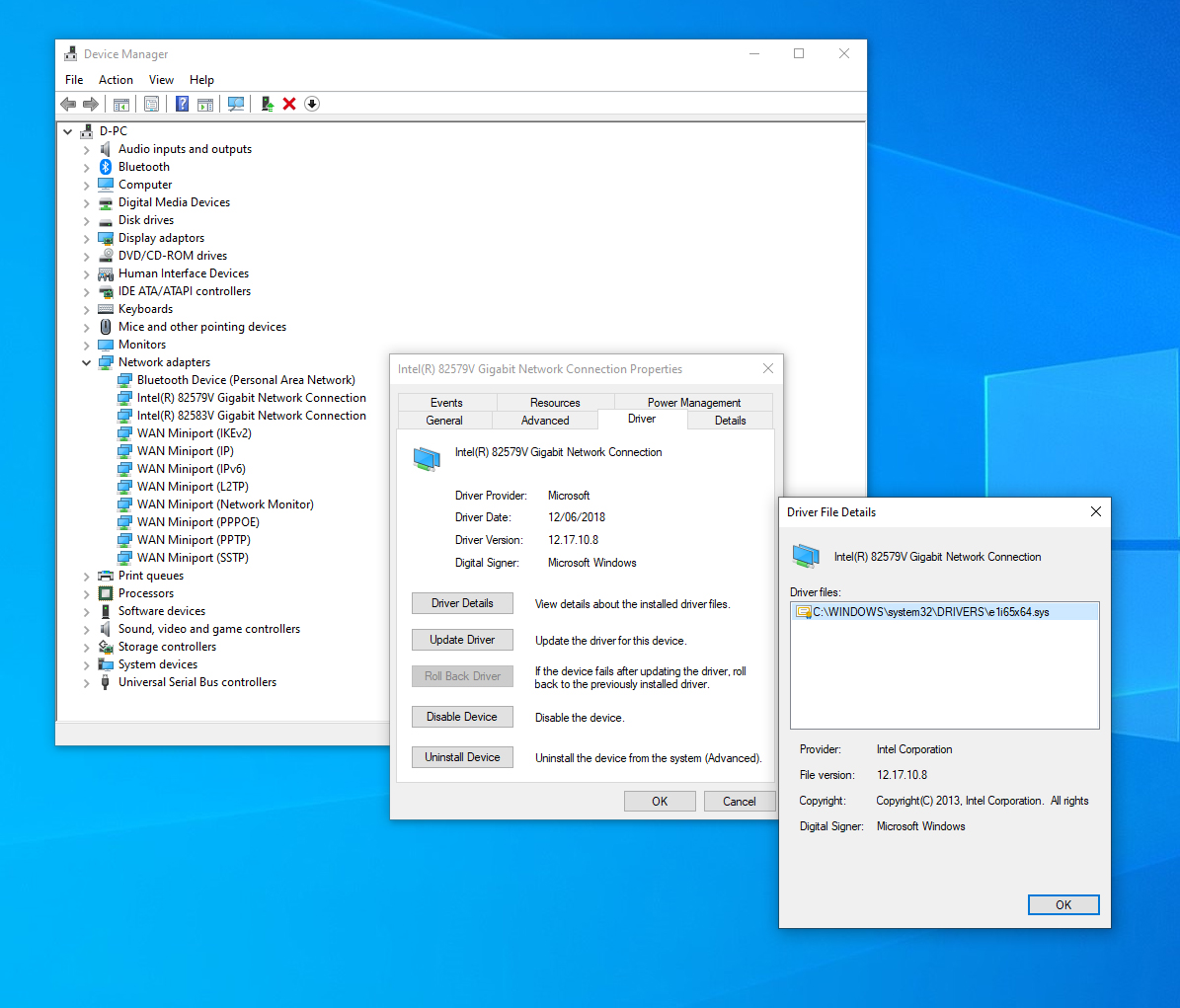1180x1008 pixels.
Task: Switch to the Details tab
Action: 730,421
